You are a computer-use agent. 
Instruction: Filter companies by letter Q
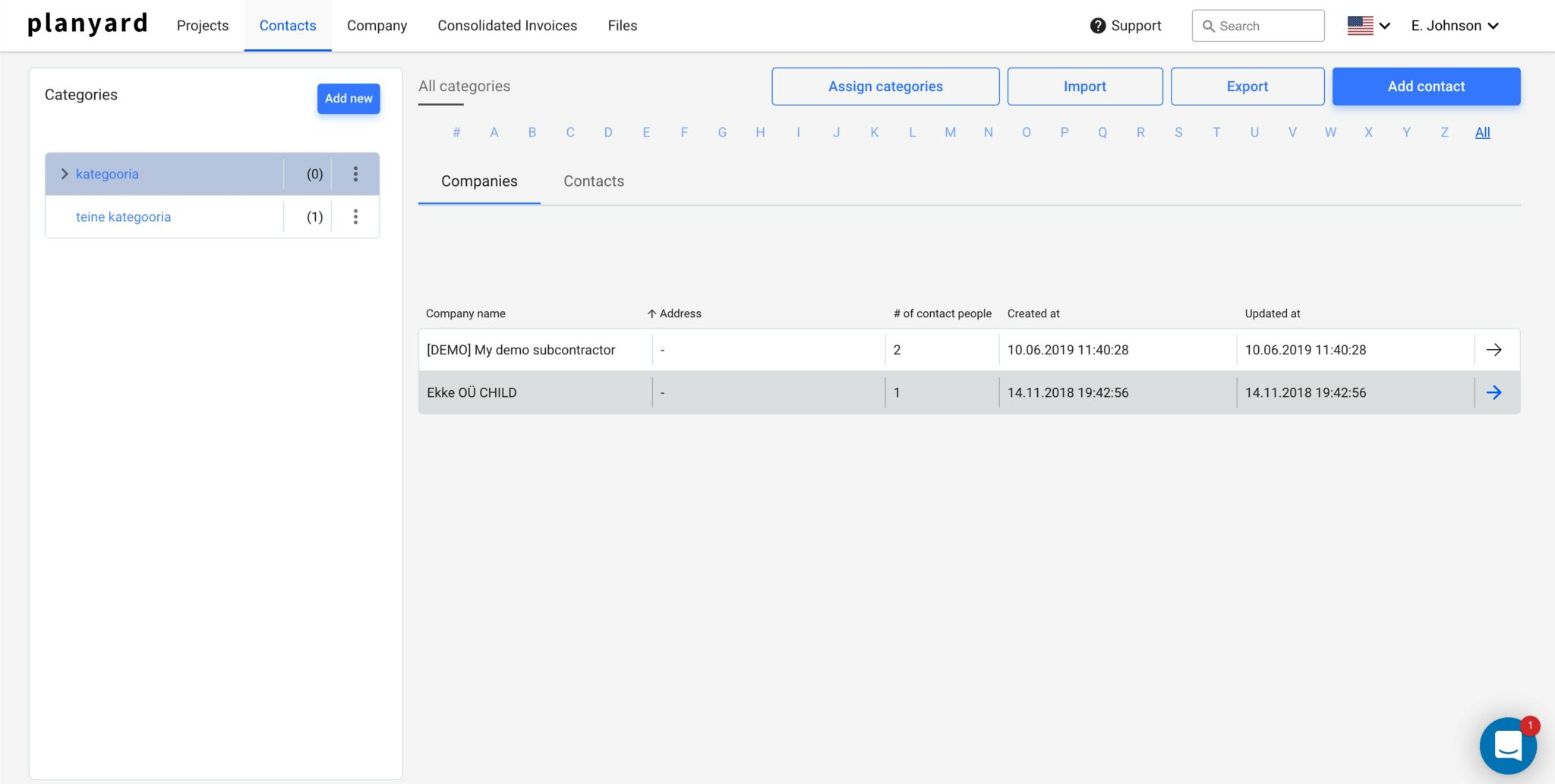pyautogui.click(x=1102, y=132)
